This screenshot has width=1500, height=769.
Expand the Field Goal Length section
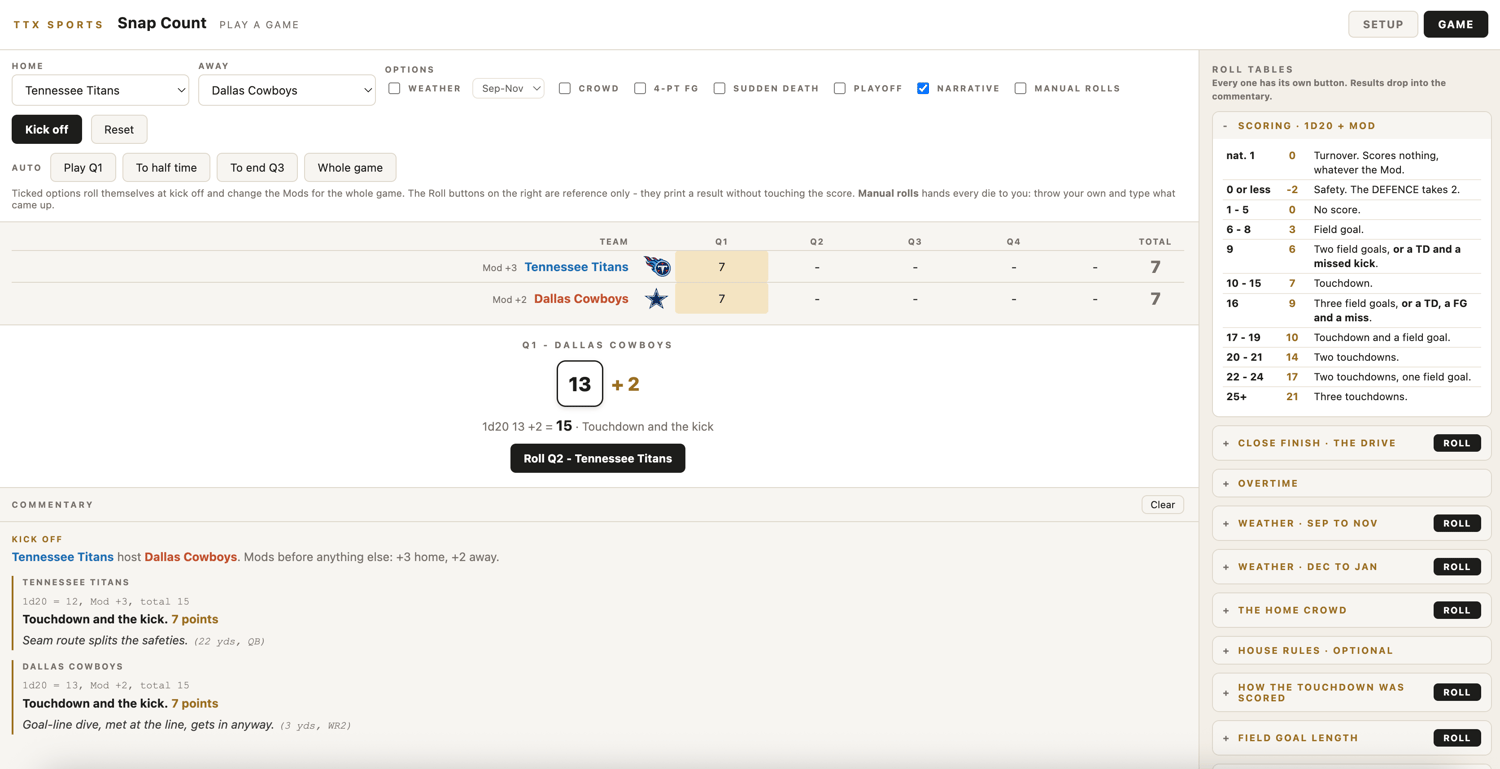[1298, 738]
